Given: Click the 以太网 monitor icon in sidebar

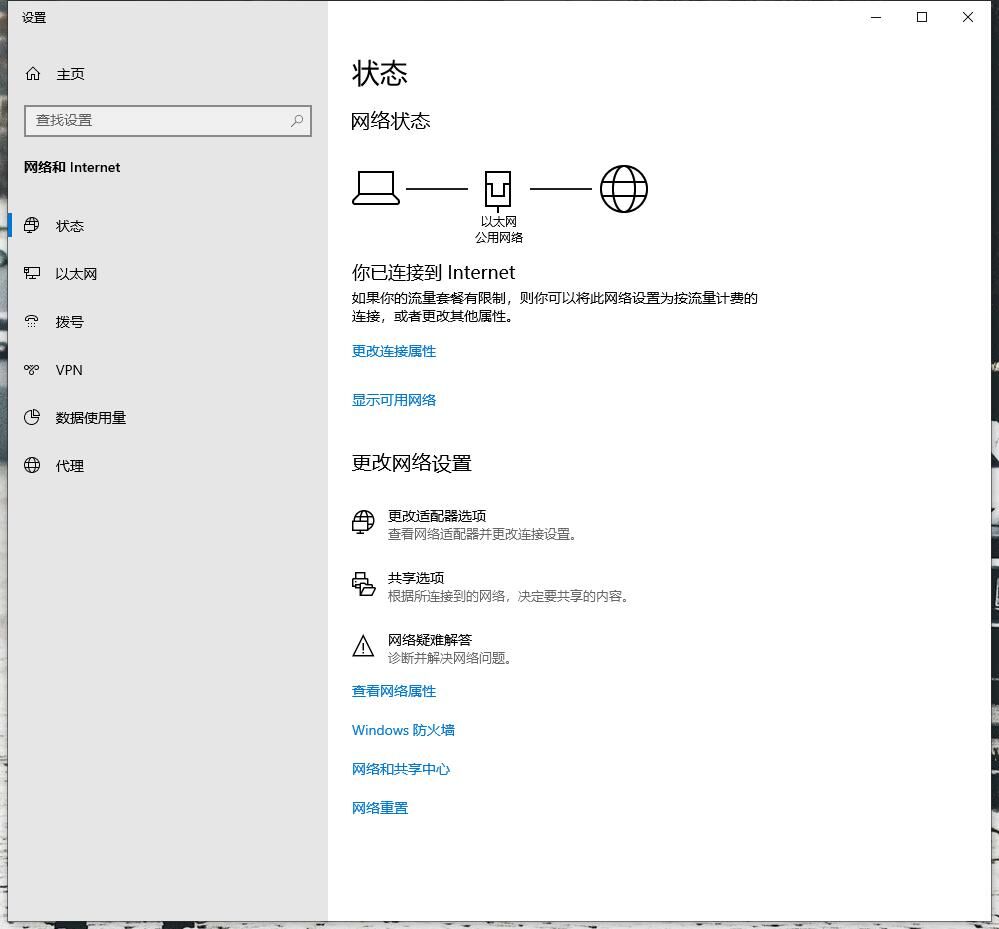Looking at the screenshot, I should 31,273.
